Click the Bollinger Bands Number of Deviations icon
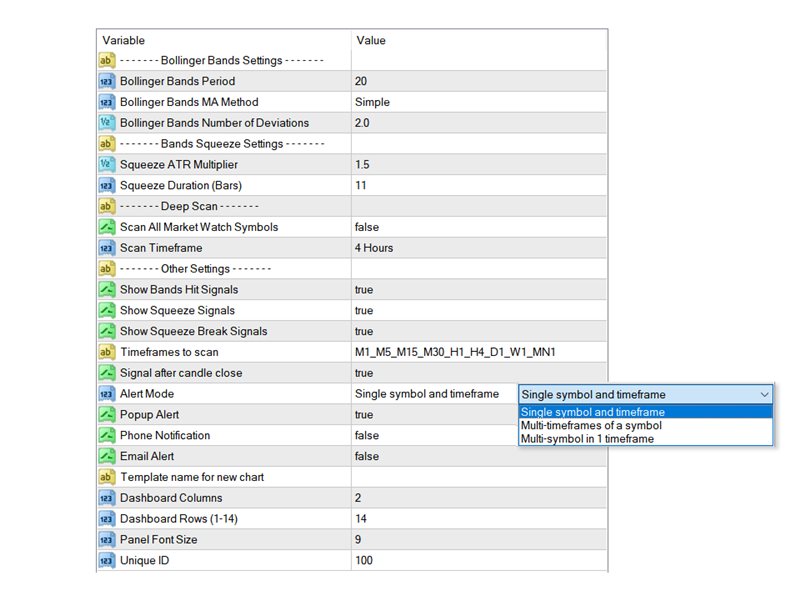This screenshot has height=600, width=800. pos(106,123)
